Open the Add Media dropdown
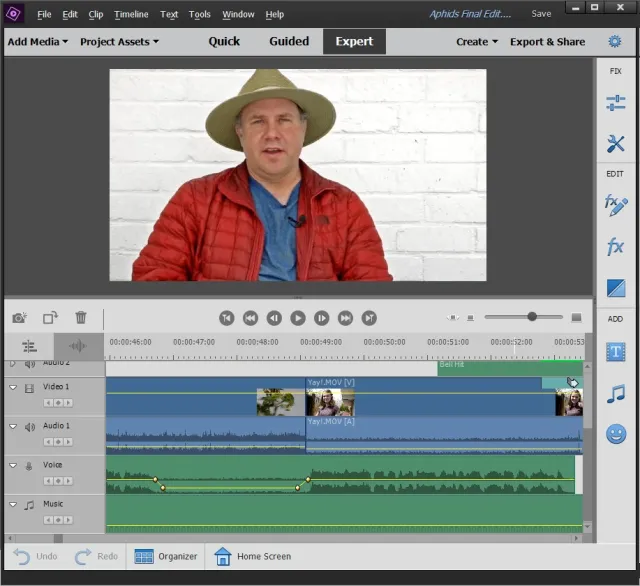Viewport: 640px width, 586px height. point(38,42)
